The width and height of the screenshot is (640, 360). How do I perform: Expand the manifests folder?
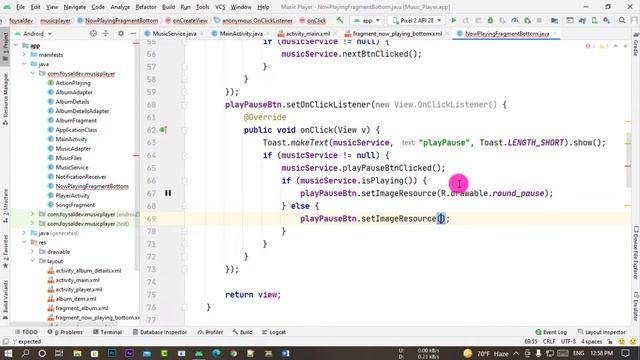tap(24, 54)
